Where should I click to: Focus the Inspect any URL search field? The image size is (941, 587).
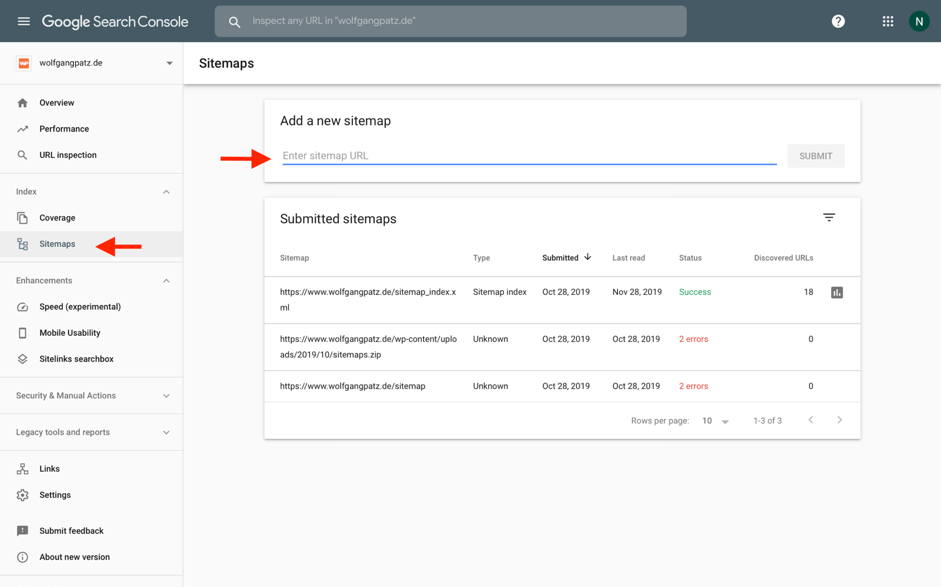point(451,22)
